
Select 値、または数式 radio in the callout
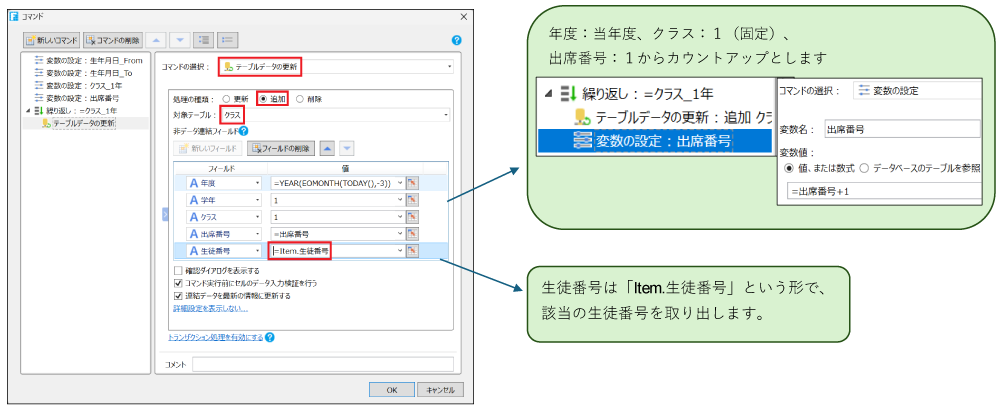pos(788,168)
